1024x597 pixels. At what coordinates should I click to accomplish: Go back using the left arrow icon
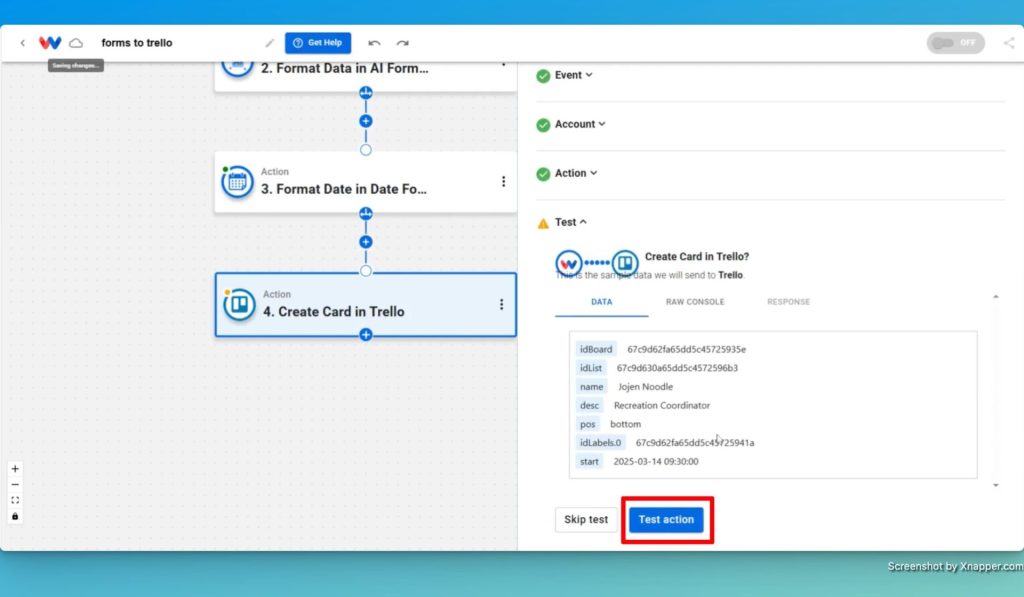pos(22,43)
